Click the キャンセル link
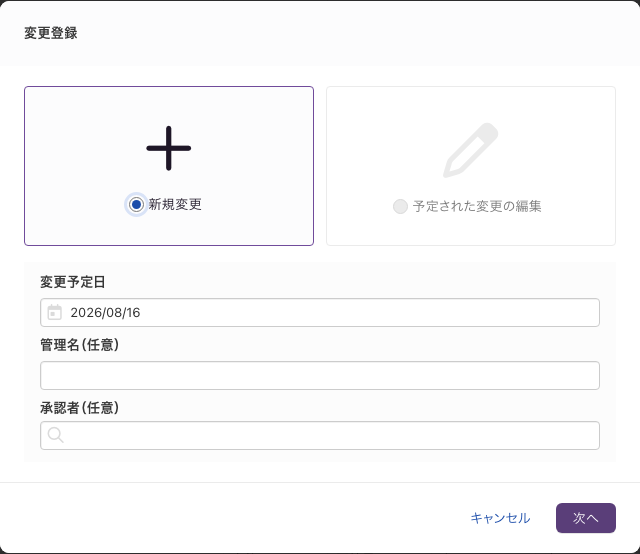The height and width of the screenshot is (554, 640). click(x=500, y=518)
